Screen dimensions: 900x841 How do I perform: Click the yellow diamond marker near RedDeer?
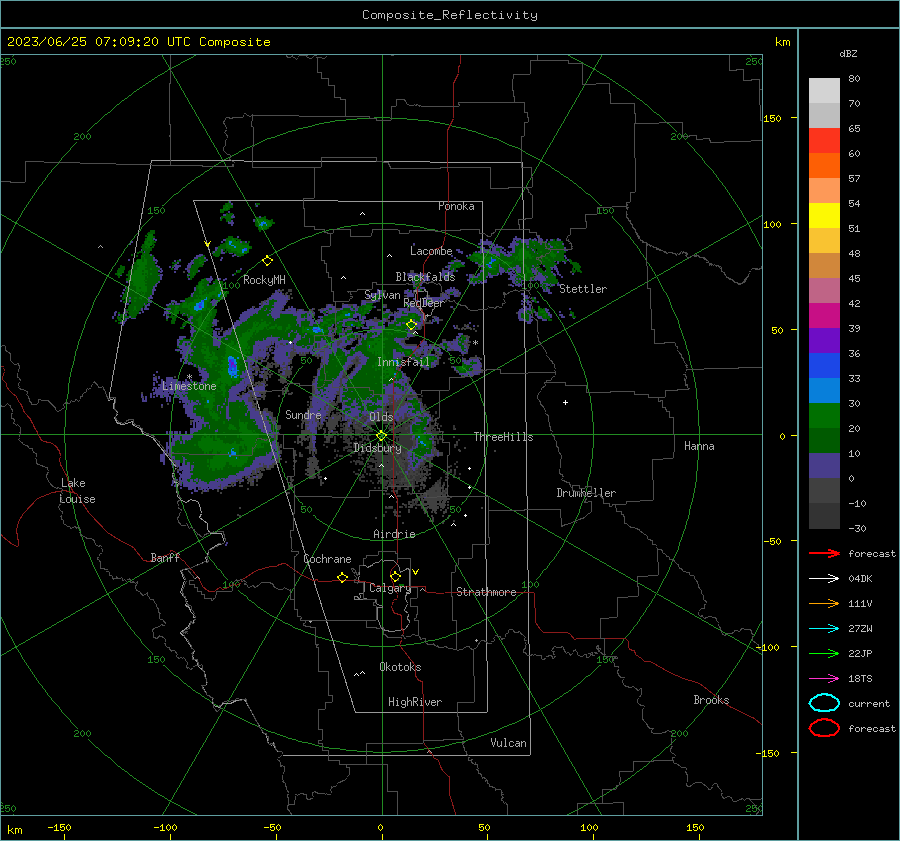(412, 325)
